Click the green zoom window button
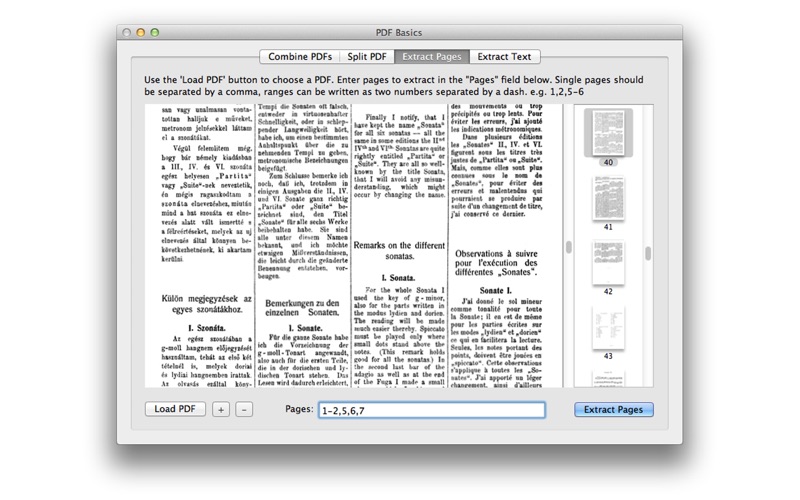Image resolution: width=800 pixels, height=500 pixels. coord(155,33)
